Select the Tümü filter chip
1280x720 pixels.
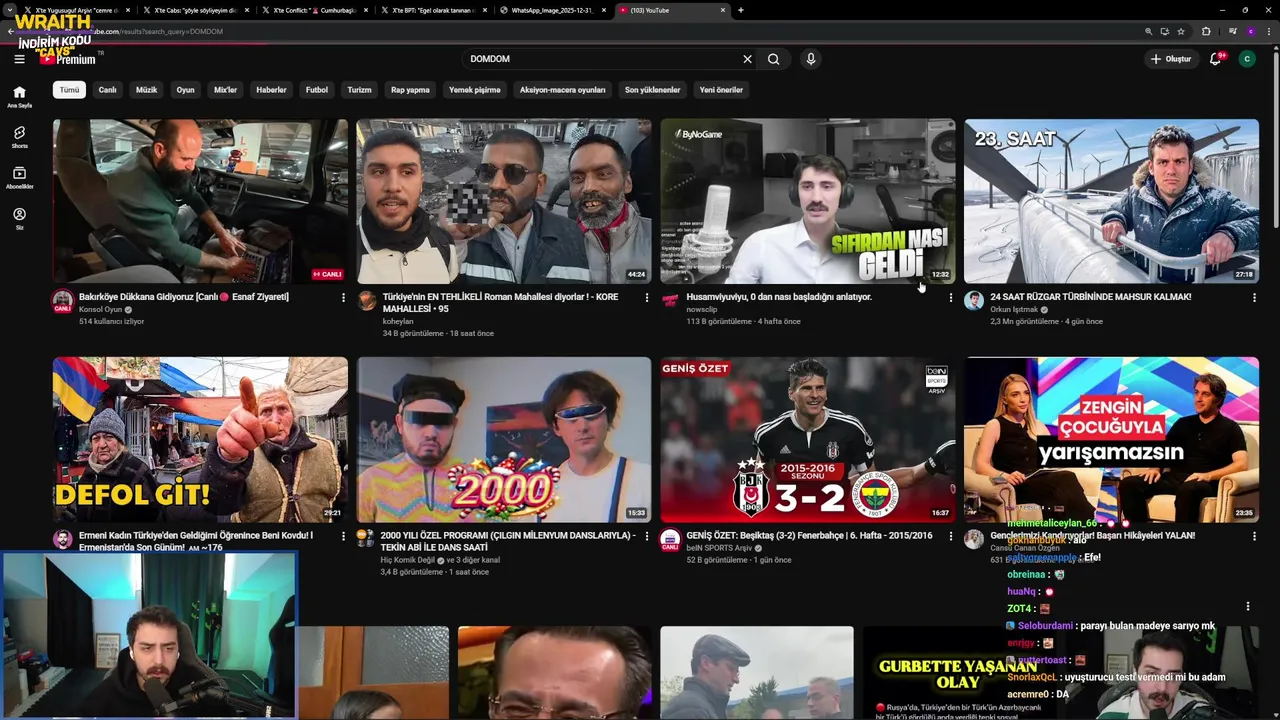69,90
